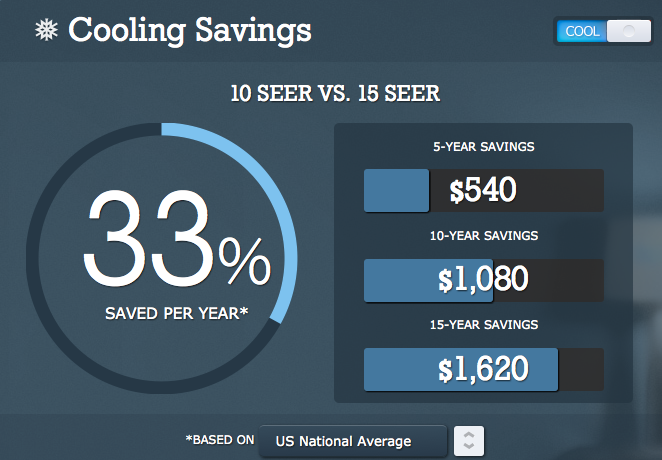Screen dimensions: 662x460
Task: Click the 5-year savings $540 bar
Action: coord(483,190)
